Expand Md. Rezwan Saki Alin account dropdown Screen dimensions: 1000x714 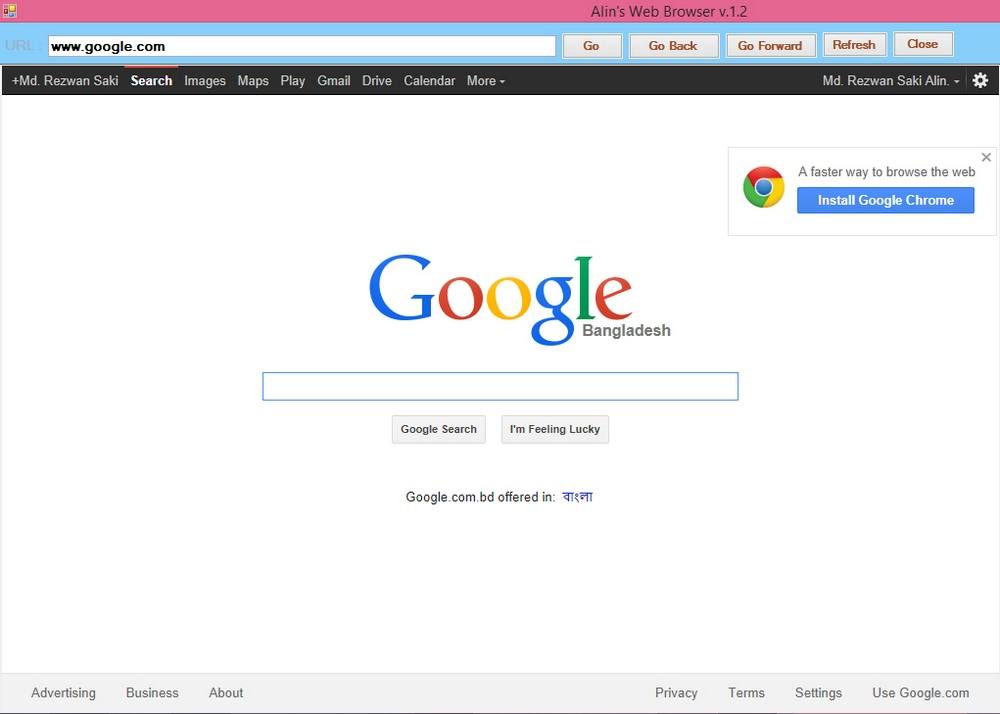click(890, 81)
